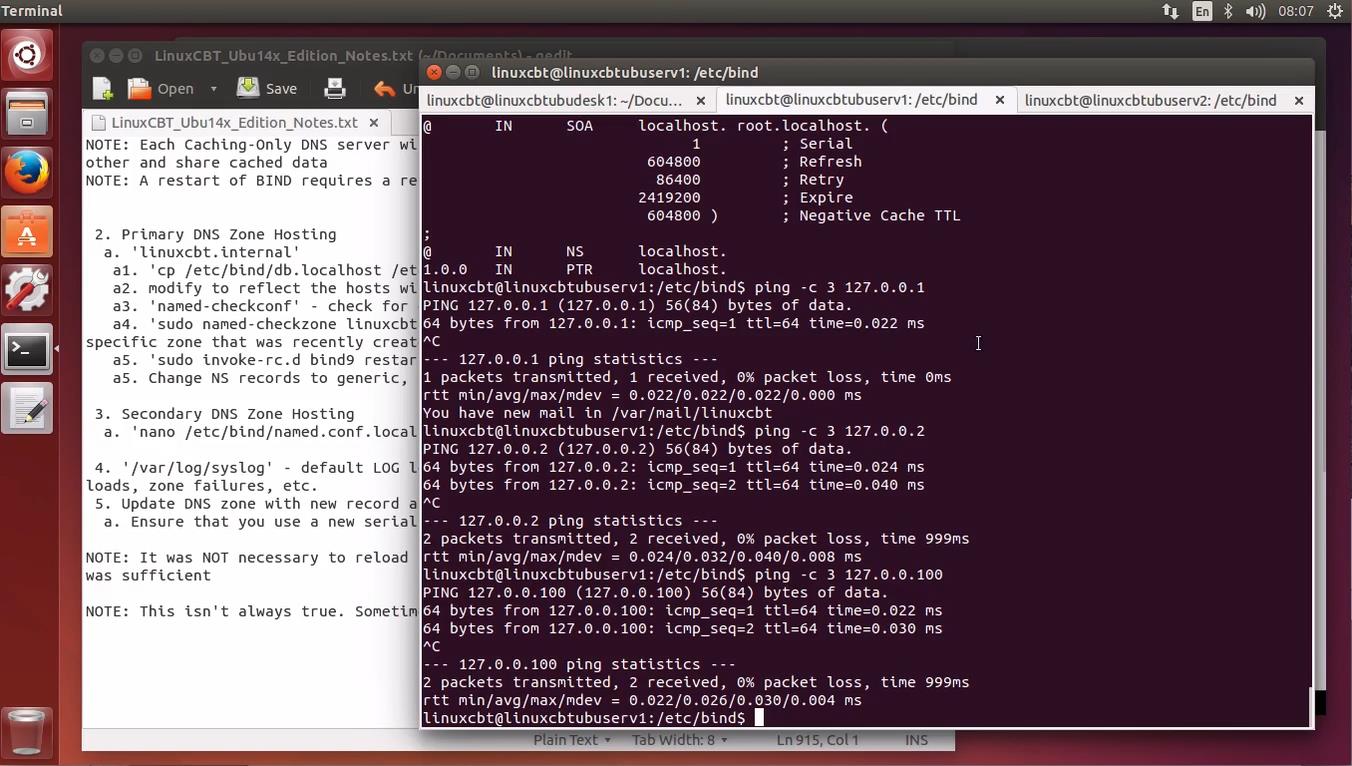This screenshot has width=1352, height=766.
Task: Click the terminal prompt input line at the bottom
Action: (x=865, y=718)
